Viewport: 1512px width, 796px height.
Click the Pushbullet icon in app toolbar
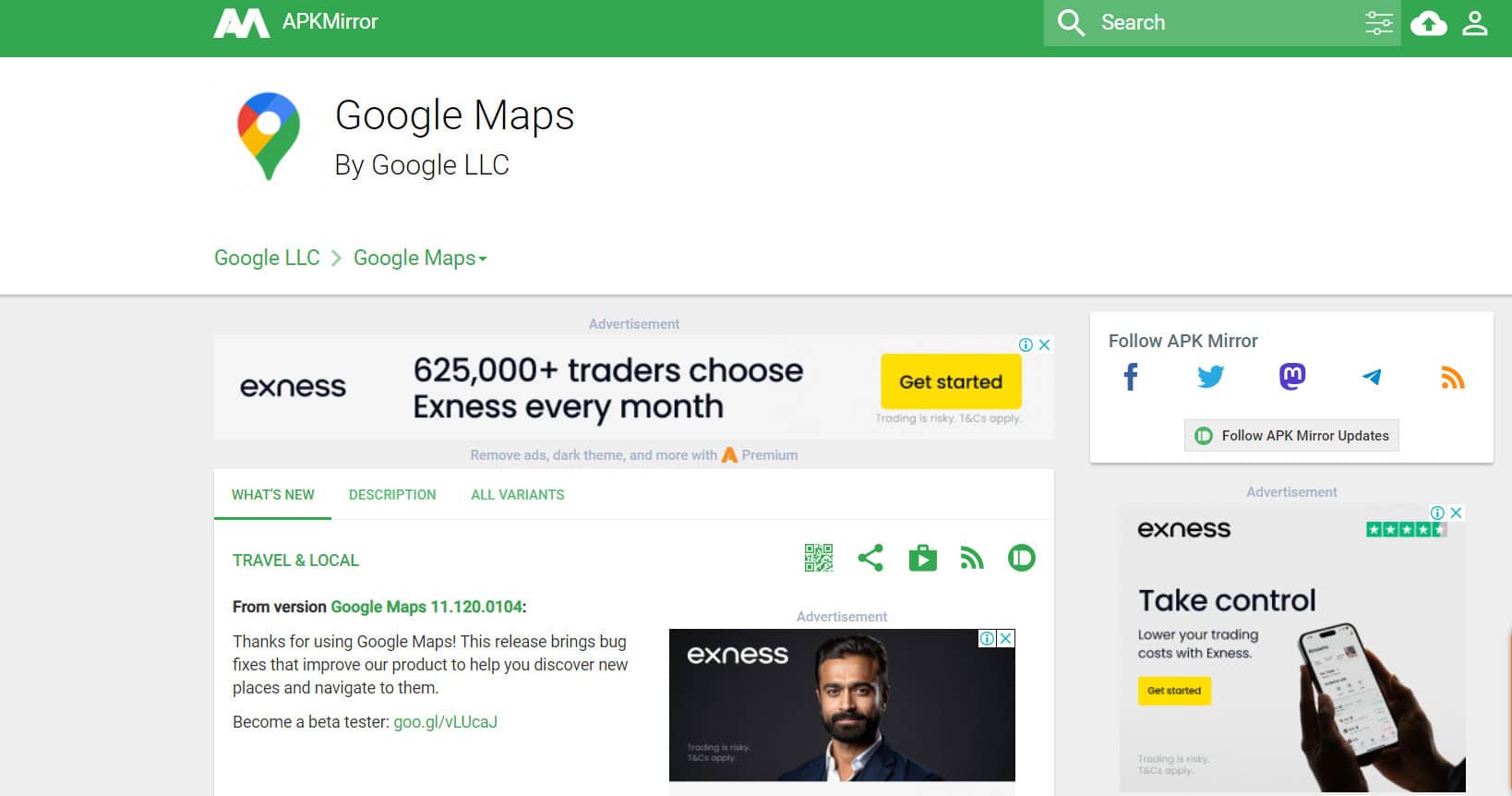point(1022,558)
